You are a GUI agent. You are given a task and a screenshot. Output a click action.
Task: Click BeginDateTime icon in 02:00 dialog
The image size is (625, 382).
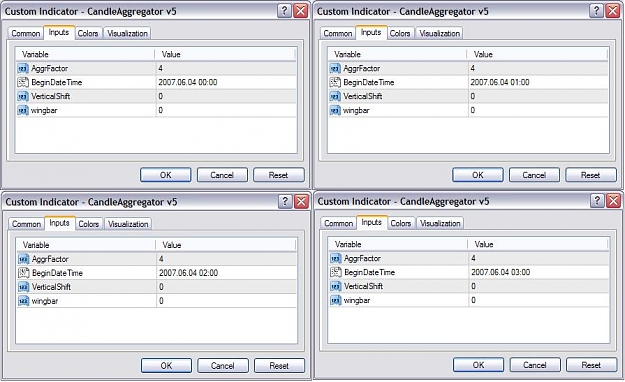(x=24, y=273)
